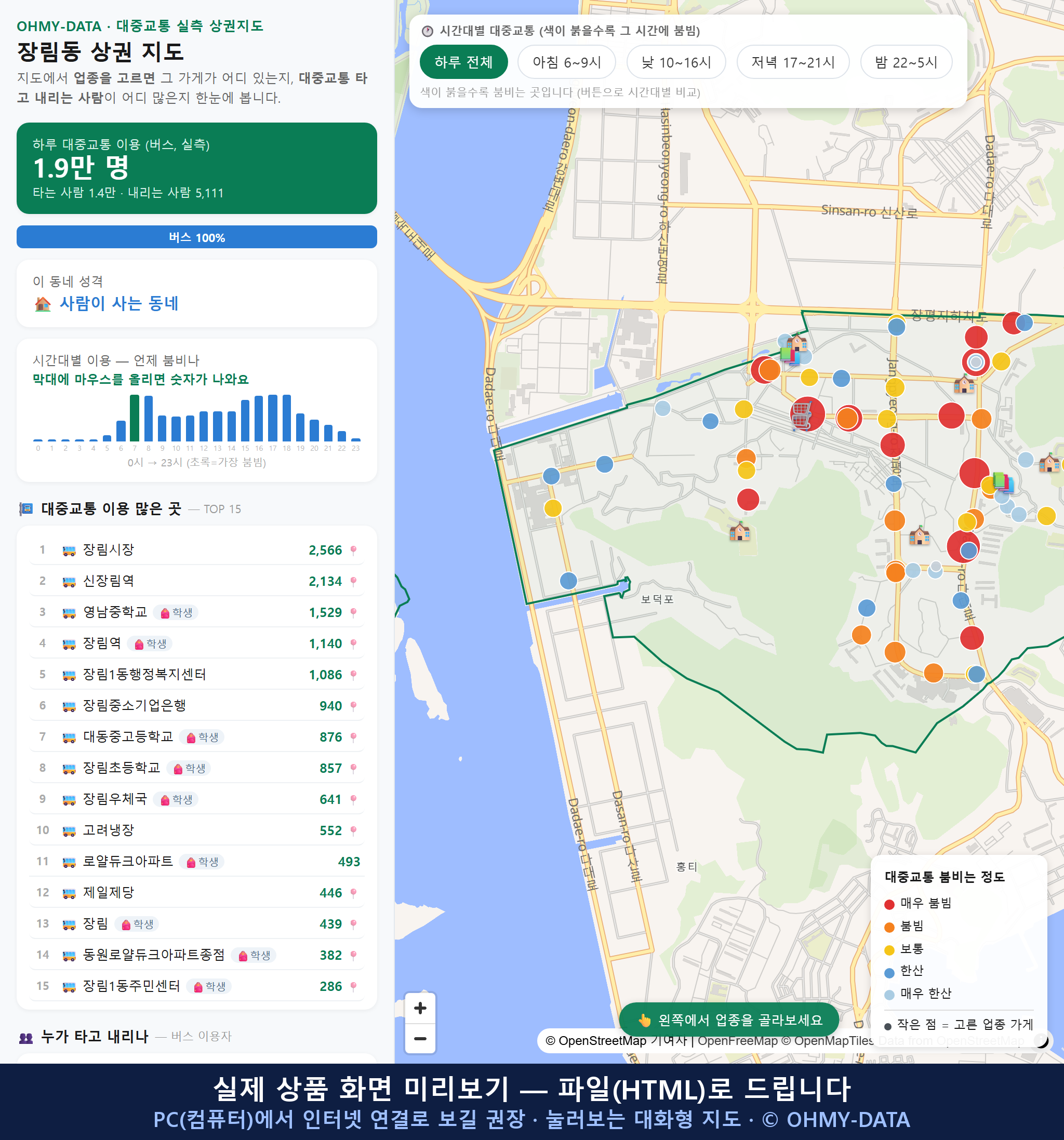Open the 신장림역 list entry
Screen dimensions: 1064x1140
[x=196, y=581]
